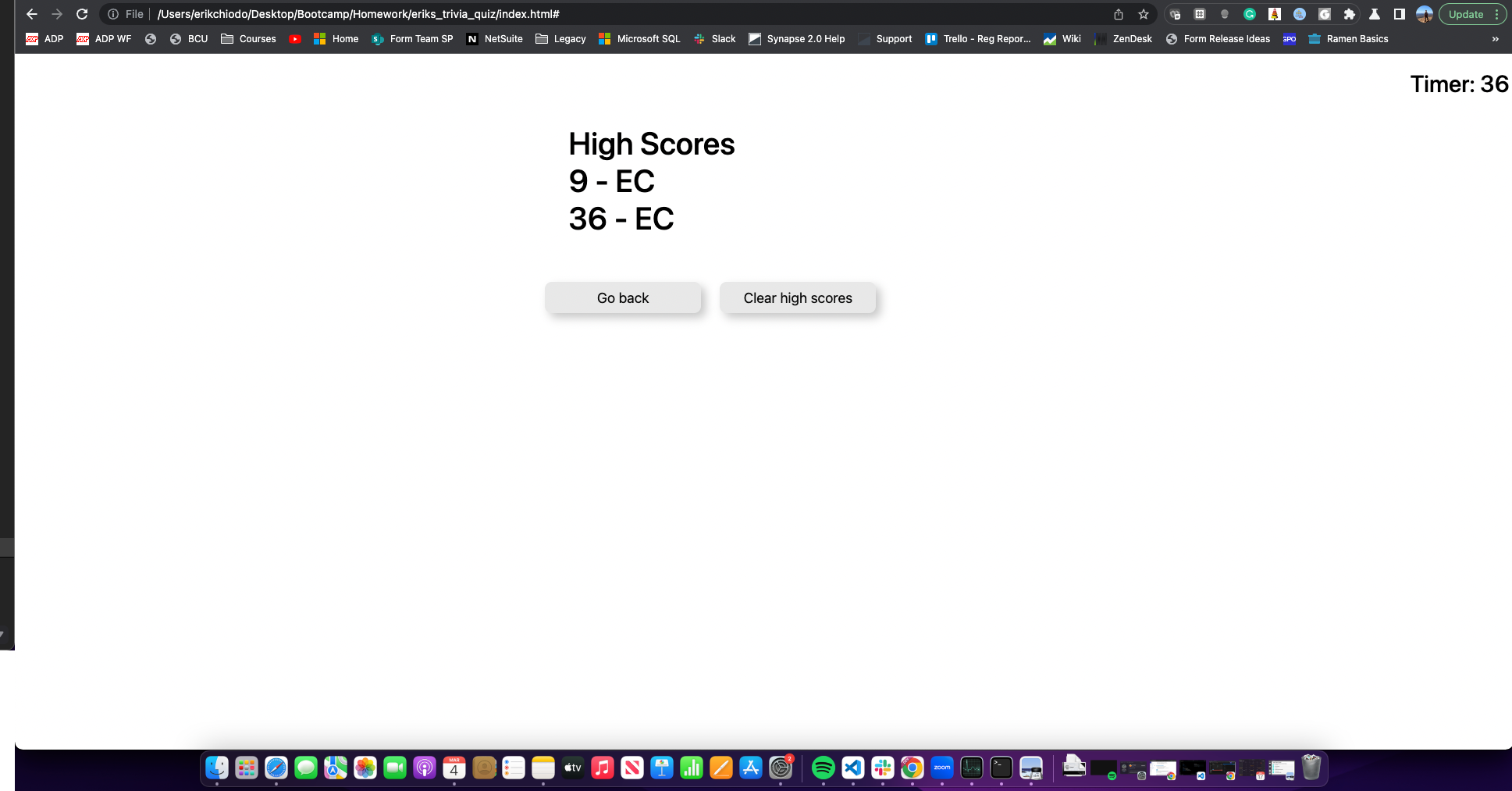Viewport: 1512px width, 791px height.
Task: Toggle the bookmark star for this page
Action: (1143, 13)
